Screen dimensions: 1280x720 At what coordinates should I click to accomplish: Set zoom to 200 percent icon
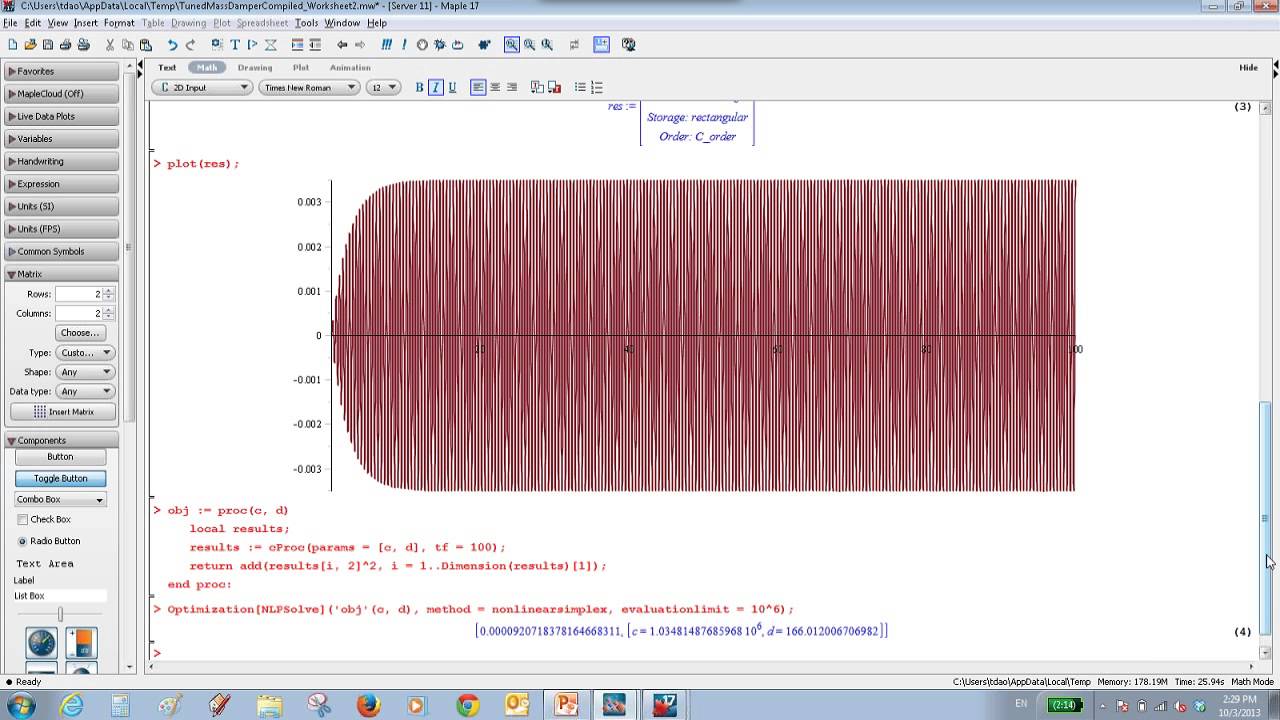(547, 44)
